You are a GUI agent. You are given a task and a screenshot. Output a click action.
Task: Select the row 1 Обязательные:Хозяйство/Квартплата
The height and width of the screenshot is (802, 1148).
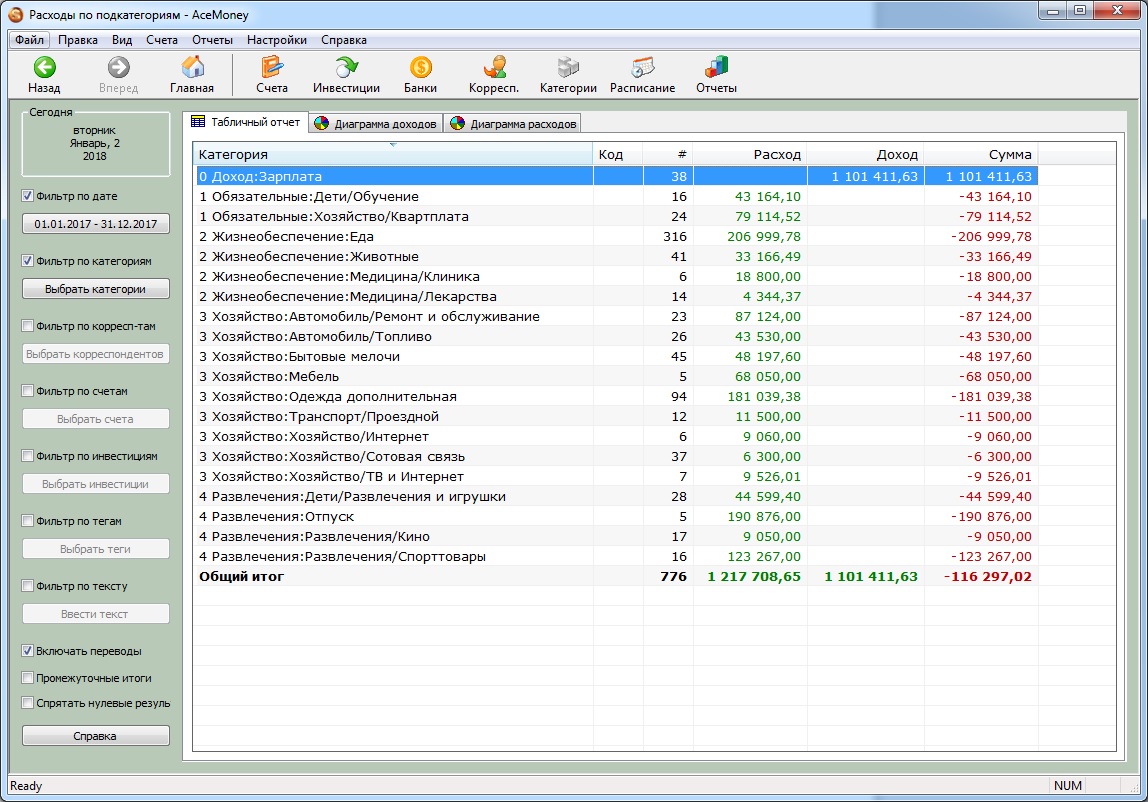[616, 217]
